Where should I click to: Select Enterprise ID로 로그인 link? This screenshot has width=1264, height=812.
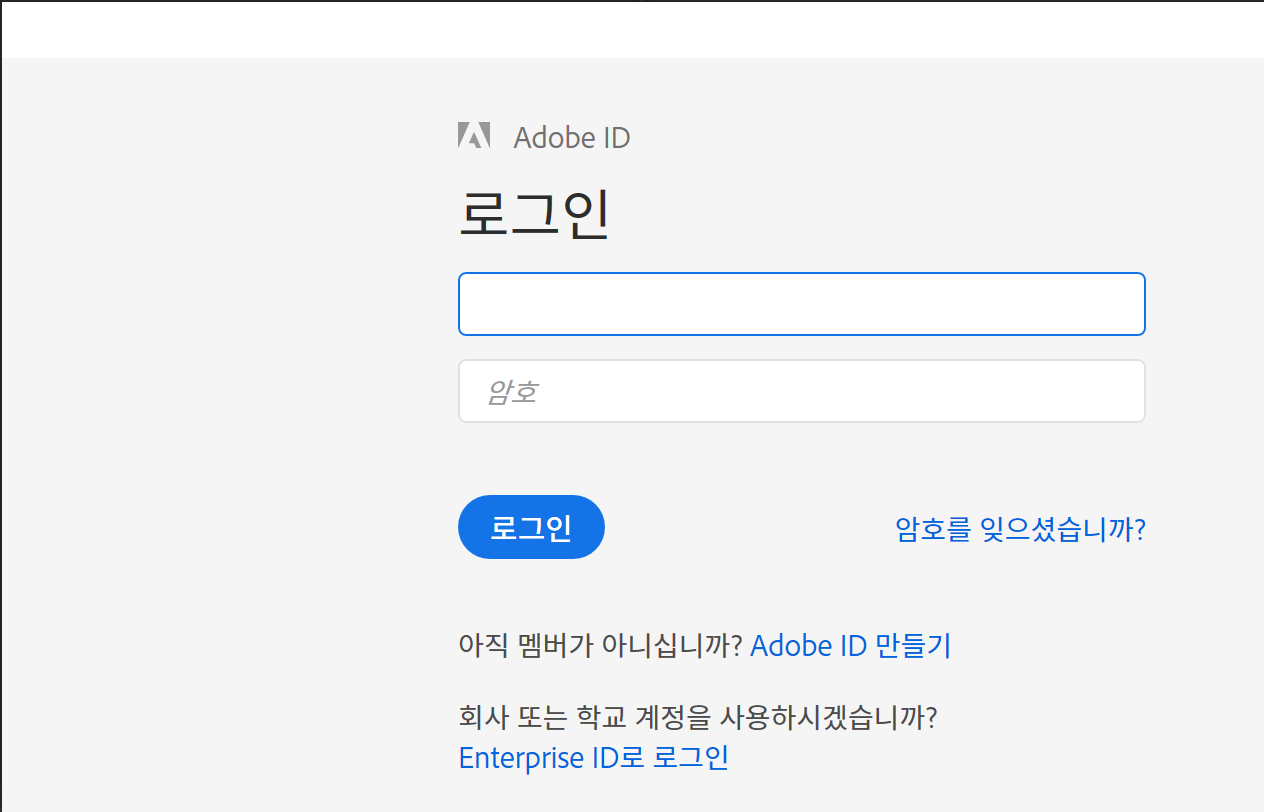click(593, 757)
